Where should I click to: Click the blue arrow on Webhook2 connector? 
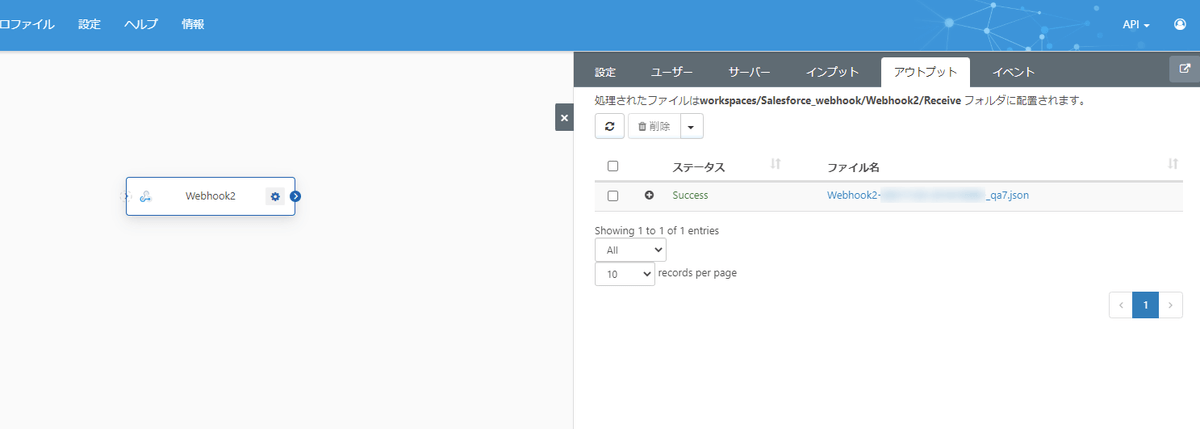[295, 196]
